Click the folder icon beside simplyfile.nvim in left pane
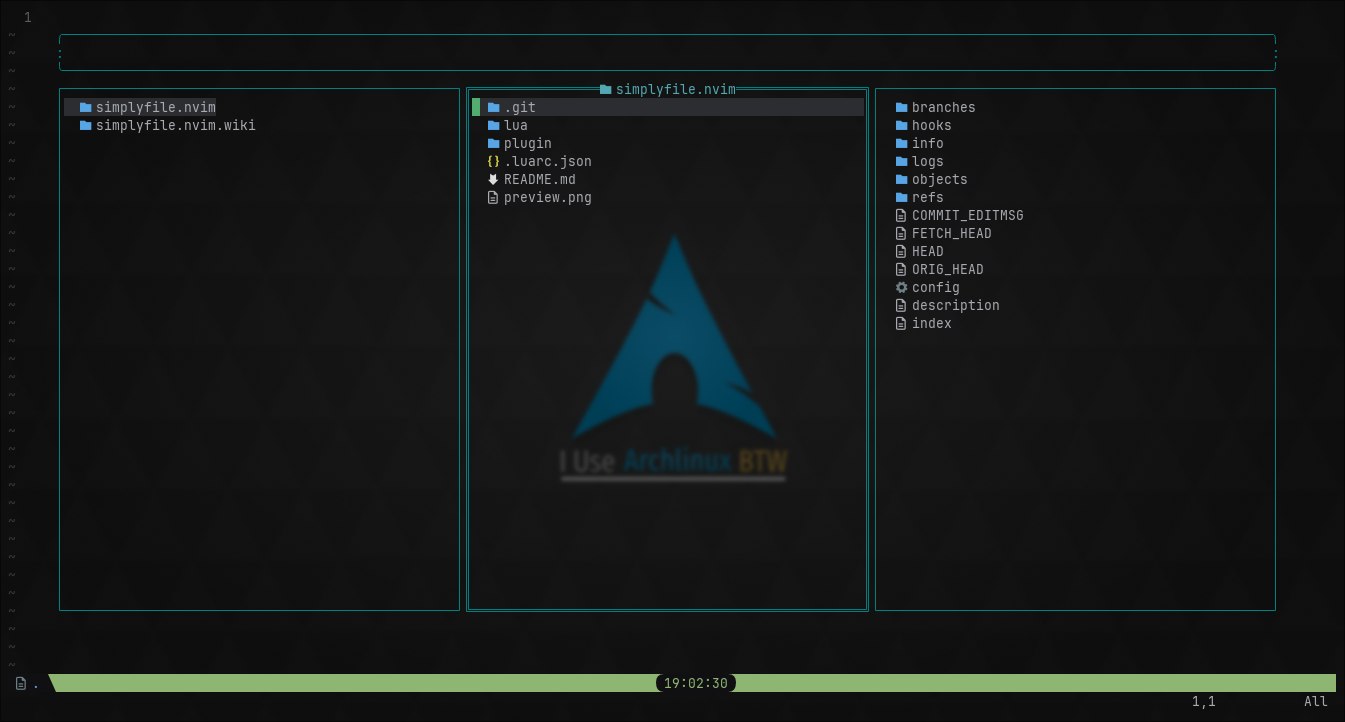 coord(85,107)
